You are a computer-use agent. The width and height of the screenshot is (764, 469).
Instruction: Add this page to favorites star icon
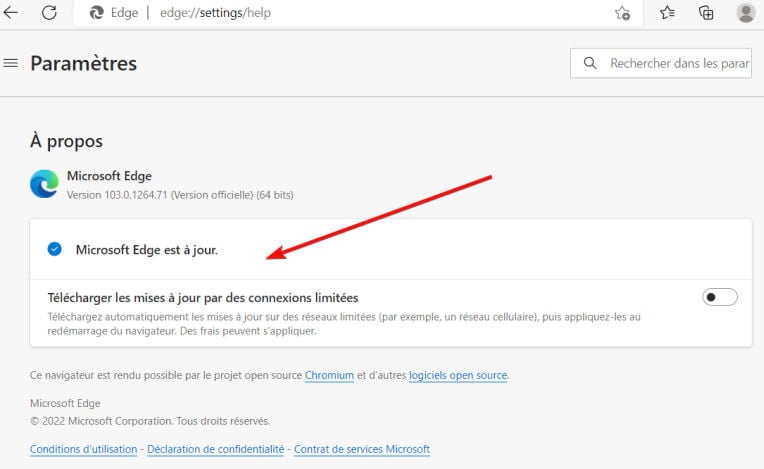coord(622,13)
